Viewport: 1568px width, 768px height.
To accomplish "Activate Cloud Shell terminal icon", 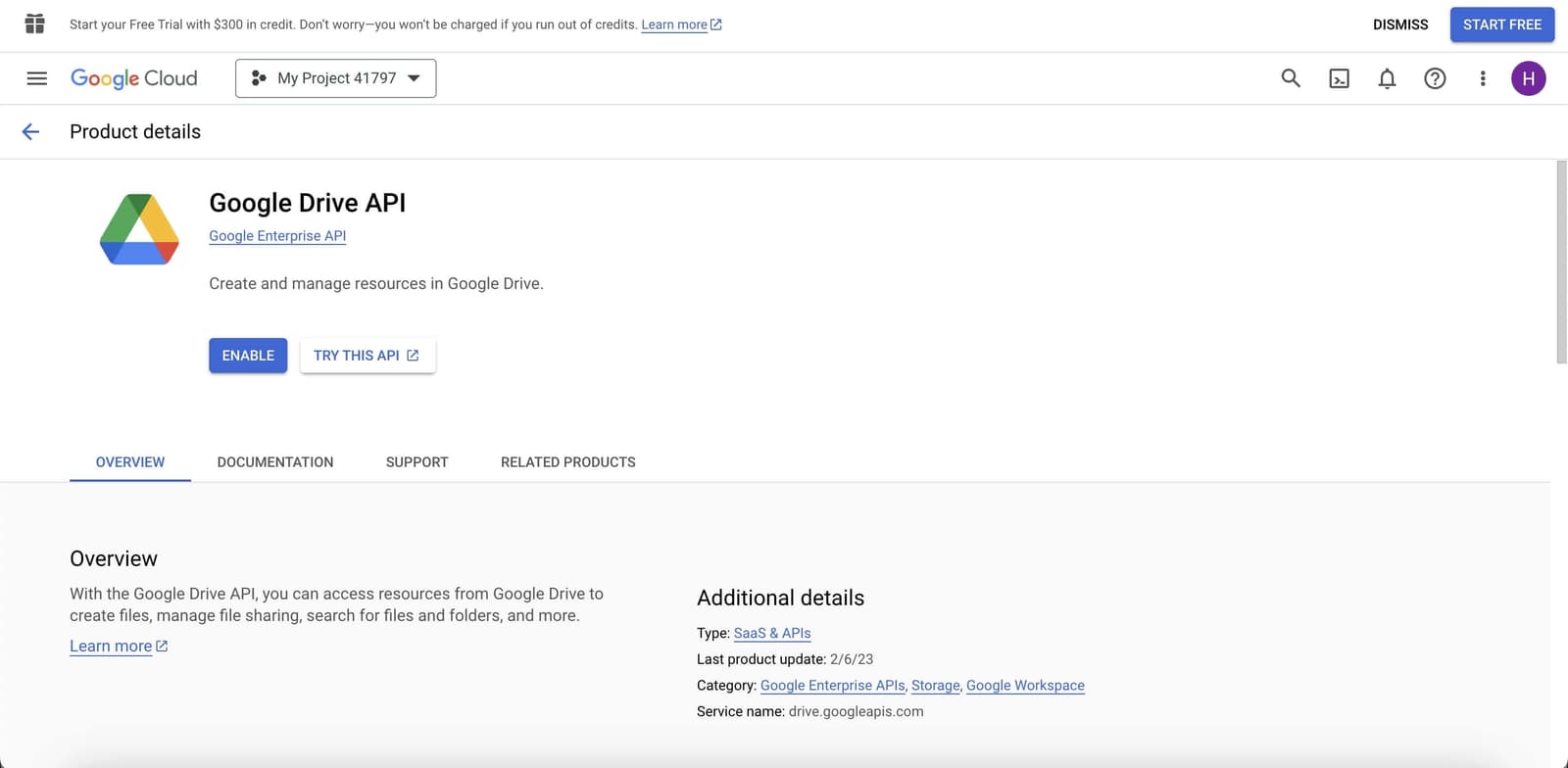I will pyautogui.click(x=1339, y=78).
